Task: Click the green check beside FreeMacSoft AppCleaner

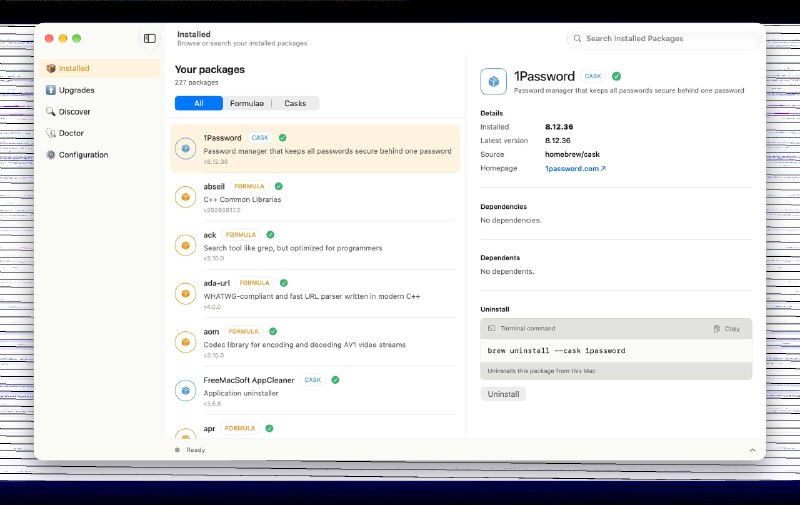Action: tap(335, 380)
